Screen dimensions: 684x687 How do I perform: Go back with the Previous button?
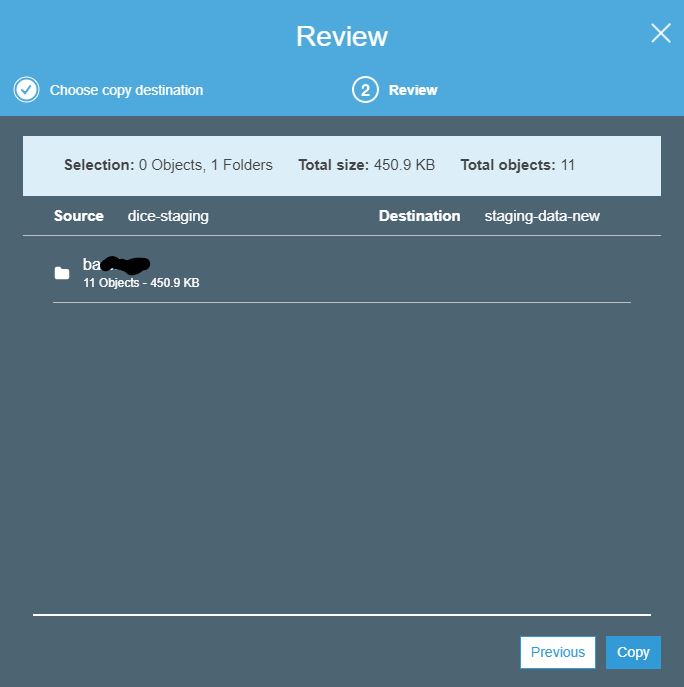[x=557, y=652]
